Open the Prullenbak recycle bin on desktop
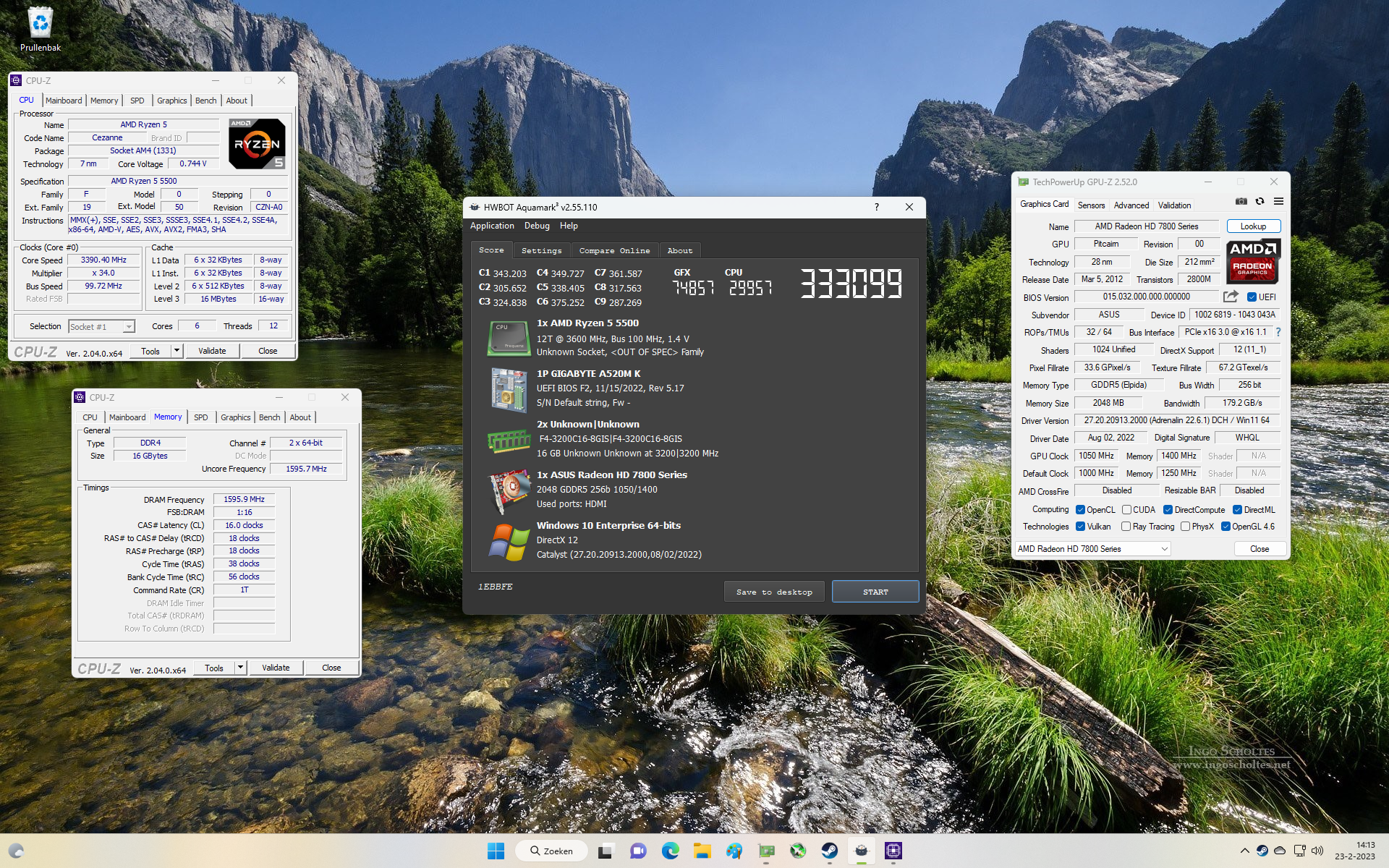Viewport: 1389px width, 868px height. pyautogui.click(x=41, y=30)
